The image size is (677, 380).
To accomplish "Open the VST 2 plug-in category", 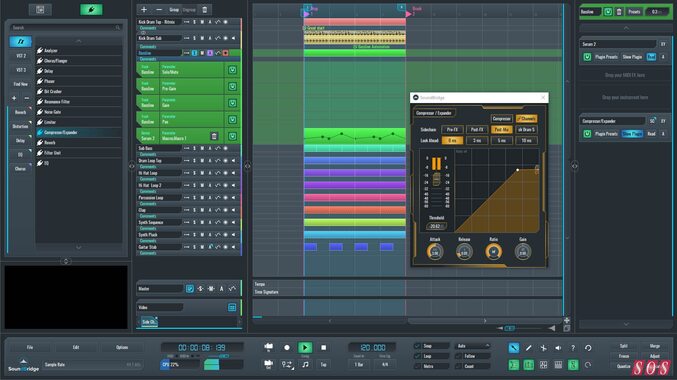I will click(21, 56).
